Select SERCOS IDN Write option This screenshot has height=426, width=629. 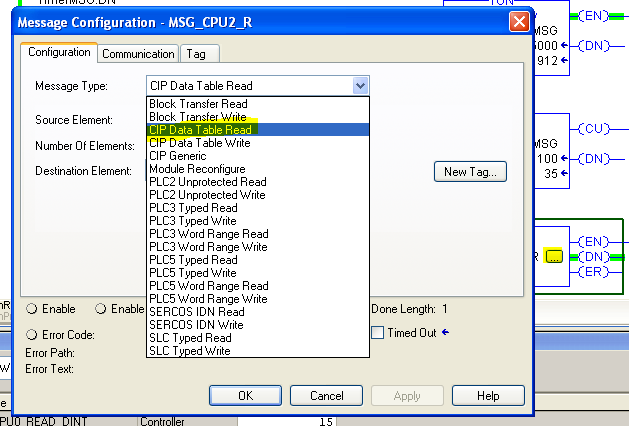pyautogui.click(x=258, y=325)
